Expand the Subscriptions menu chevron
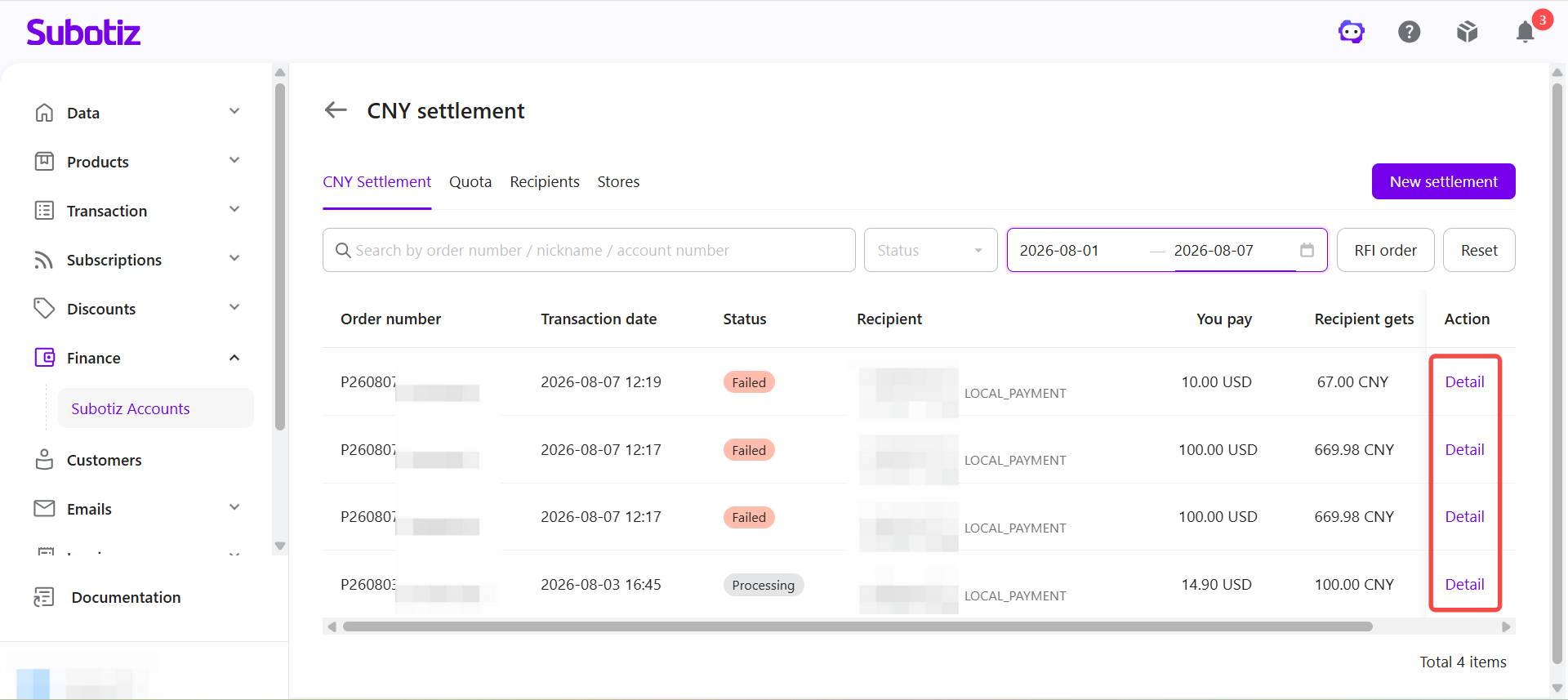1568x700 pixels. click(x=234, y=259)
